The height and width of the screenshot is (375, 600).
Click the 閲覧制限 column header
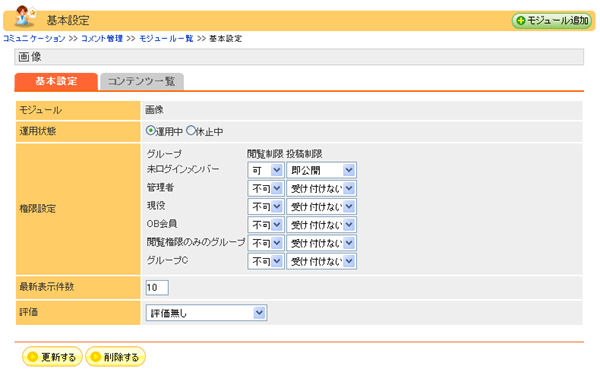265,154
